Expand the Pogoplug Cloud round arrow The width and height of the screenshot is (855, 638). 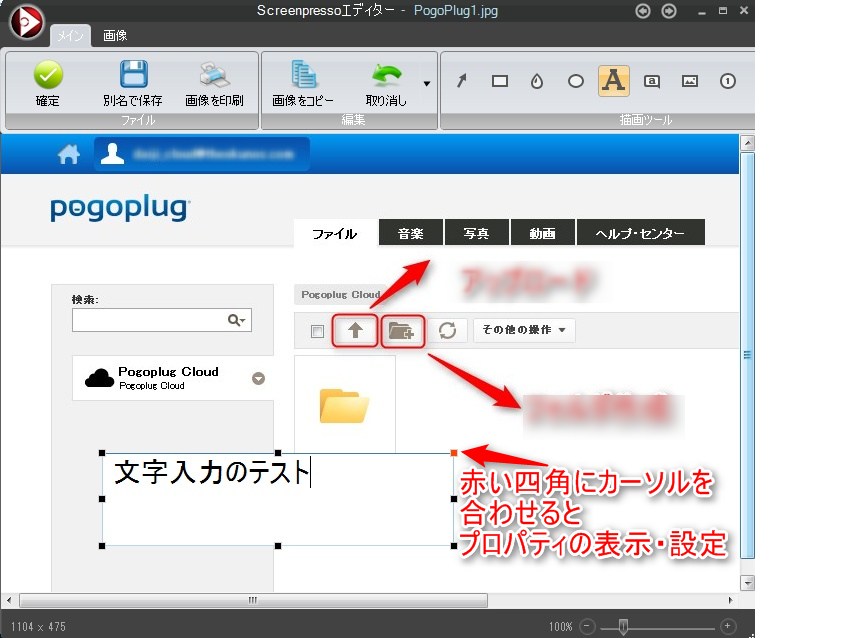click(258, 378)
